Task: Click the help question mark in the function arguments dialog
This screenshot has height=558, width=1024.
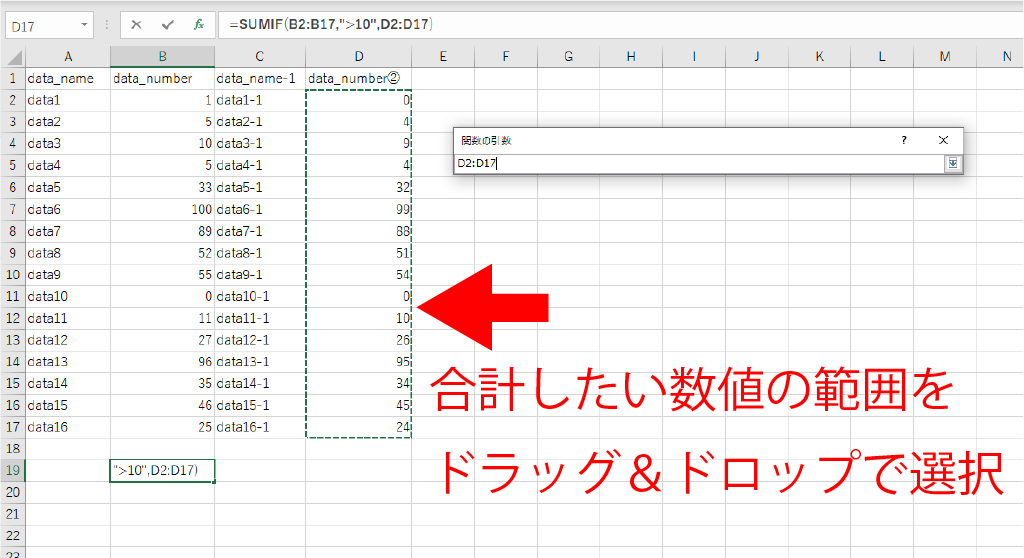Action: [x=904, y=141]
